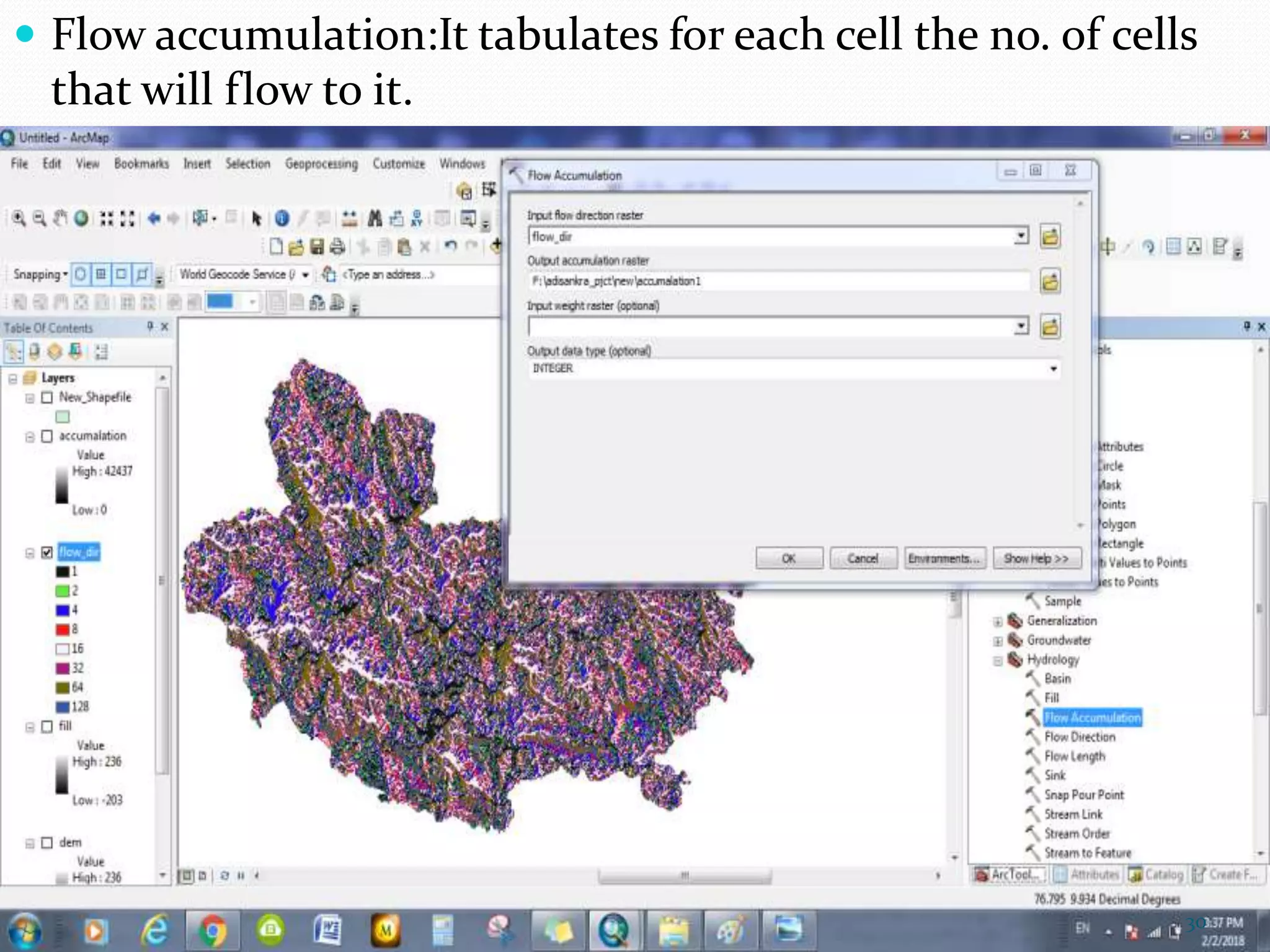
Task: Activate the Identify tool
Action: pyautogui.click(x=282, y=218)
